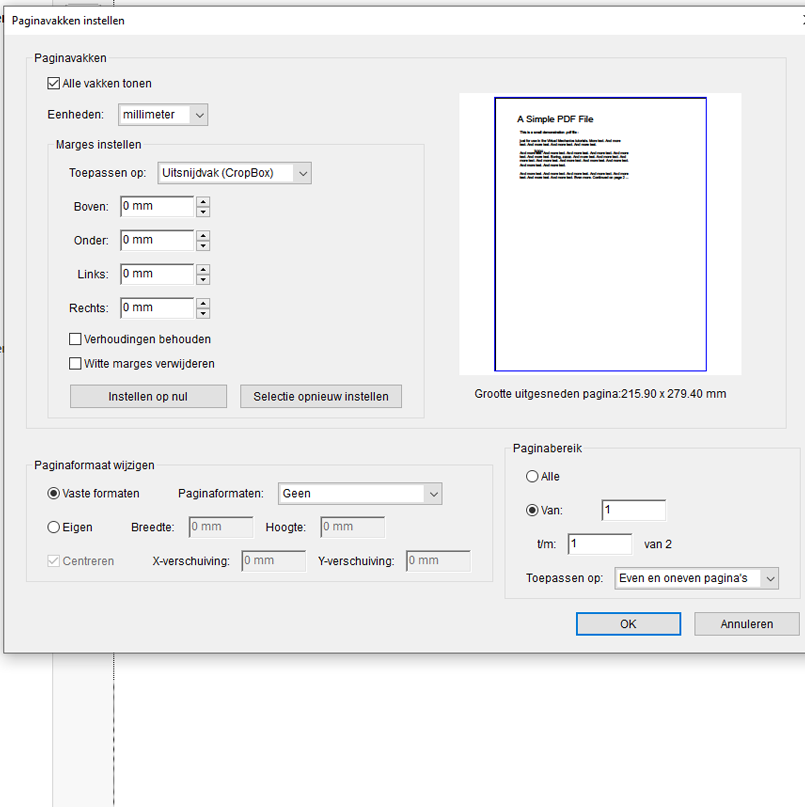Increase the Links margin value stepper
Viewport: 805px width, 807px height.
203,269
